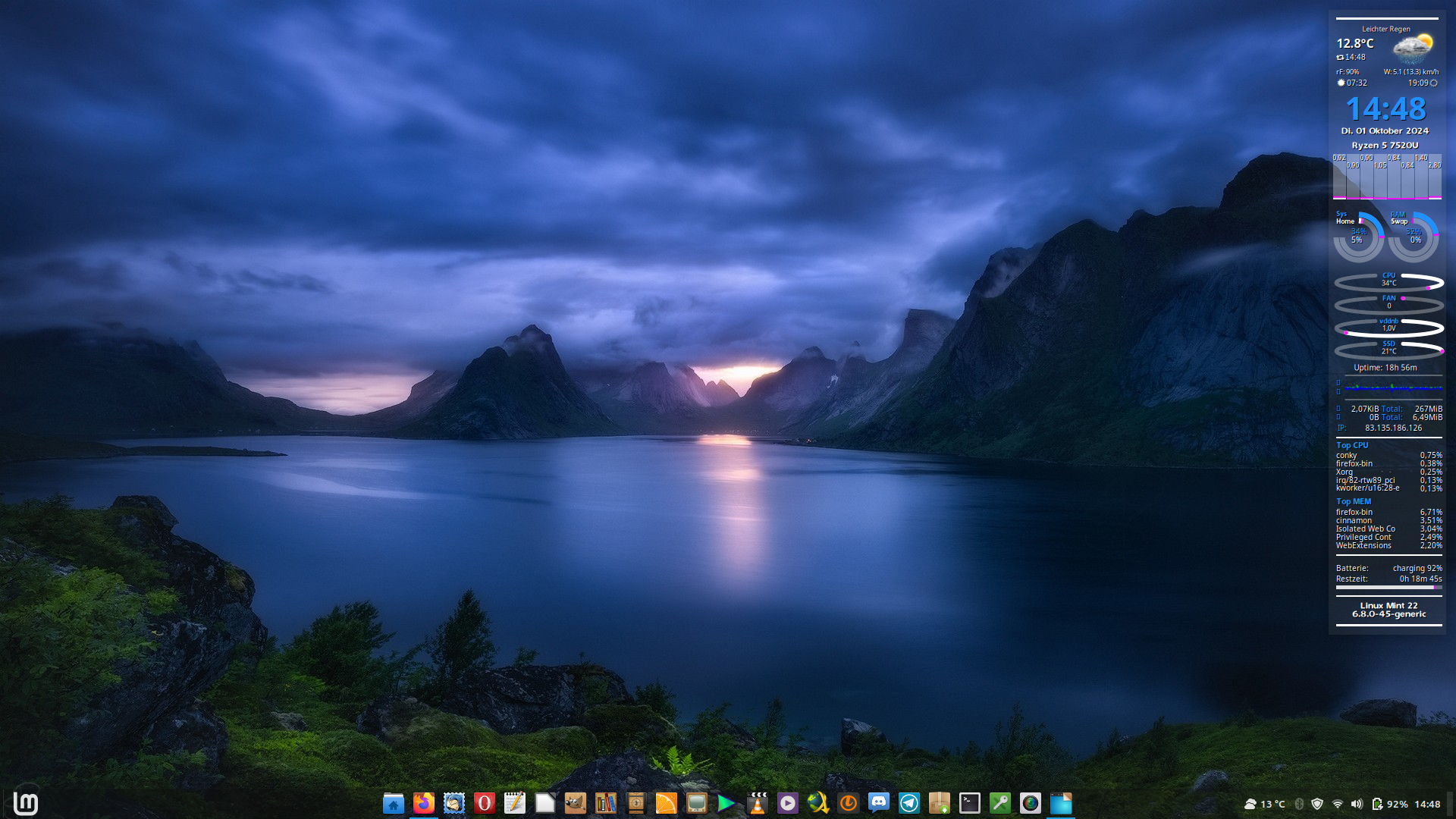Open the Timeshift backup launcher
Screen dimensions: 1456x819
coord(848,803)
